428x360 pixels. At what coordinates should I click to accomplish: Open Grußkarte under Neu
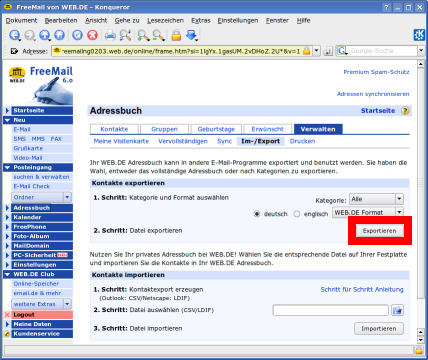28,148
